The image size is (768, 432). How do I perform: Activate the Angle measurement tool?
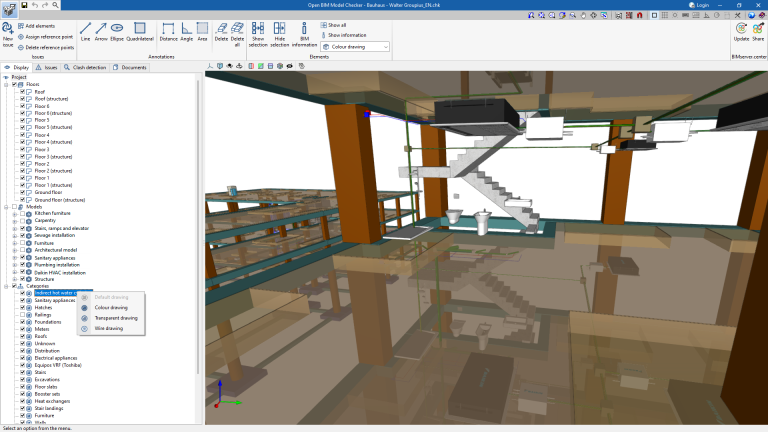[187, 32]
